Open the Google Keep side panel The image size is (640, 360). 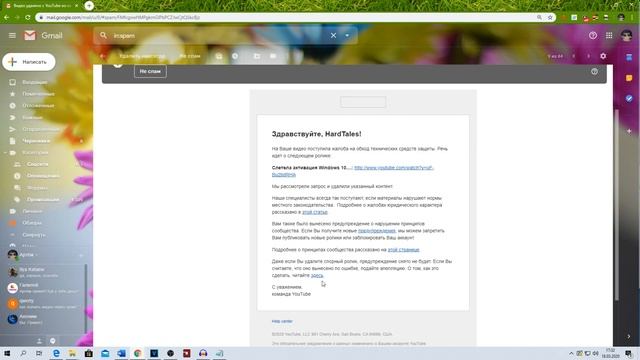(629, 78)
